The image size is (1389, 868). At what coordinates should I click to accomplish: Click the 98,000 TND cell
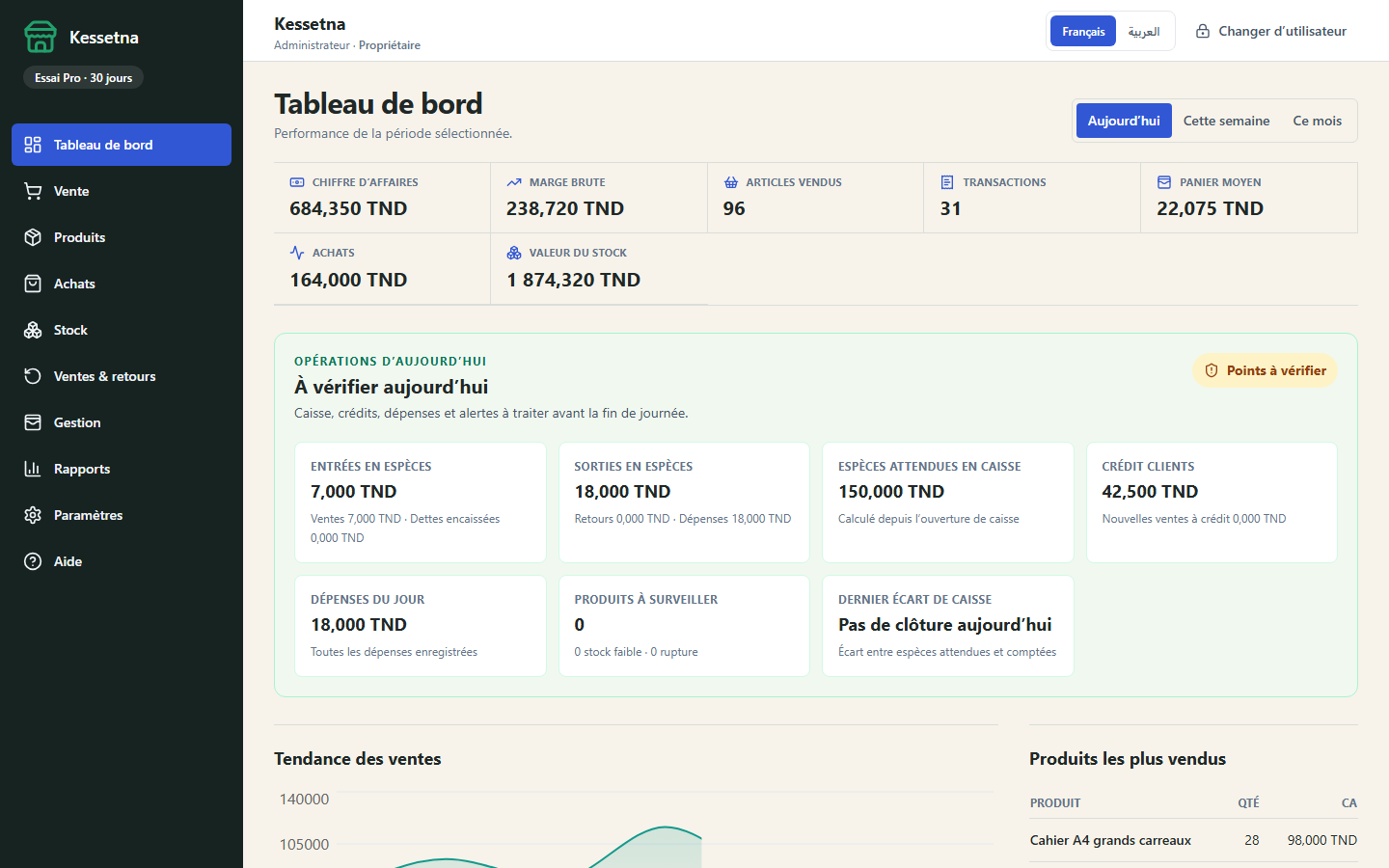coord(1321,840)
